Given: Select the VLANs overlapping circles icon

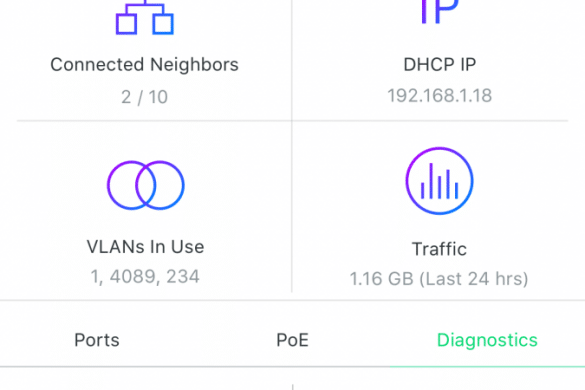Looking at the screenshot, I should coord(146,185).
